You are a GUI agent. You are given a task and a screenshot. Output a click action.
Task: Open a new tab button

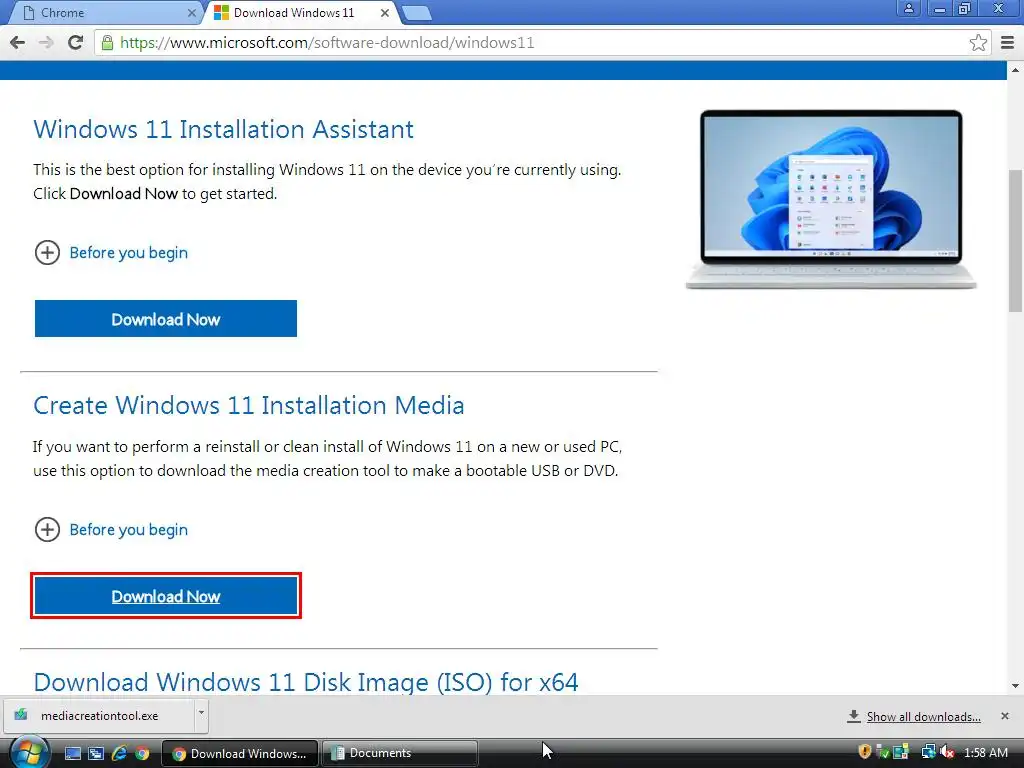416,13
